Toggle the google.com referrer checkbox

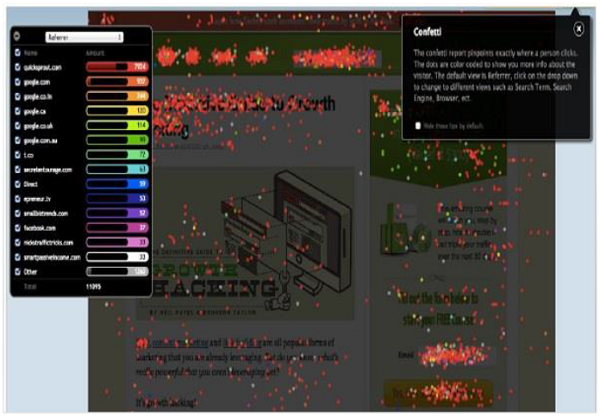pos(16,81)
